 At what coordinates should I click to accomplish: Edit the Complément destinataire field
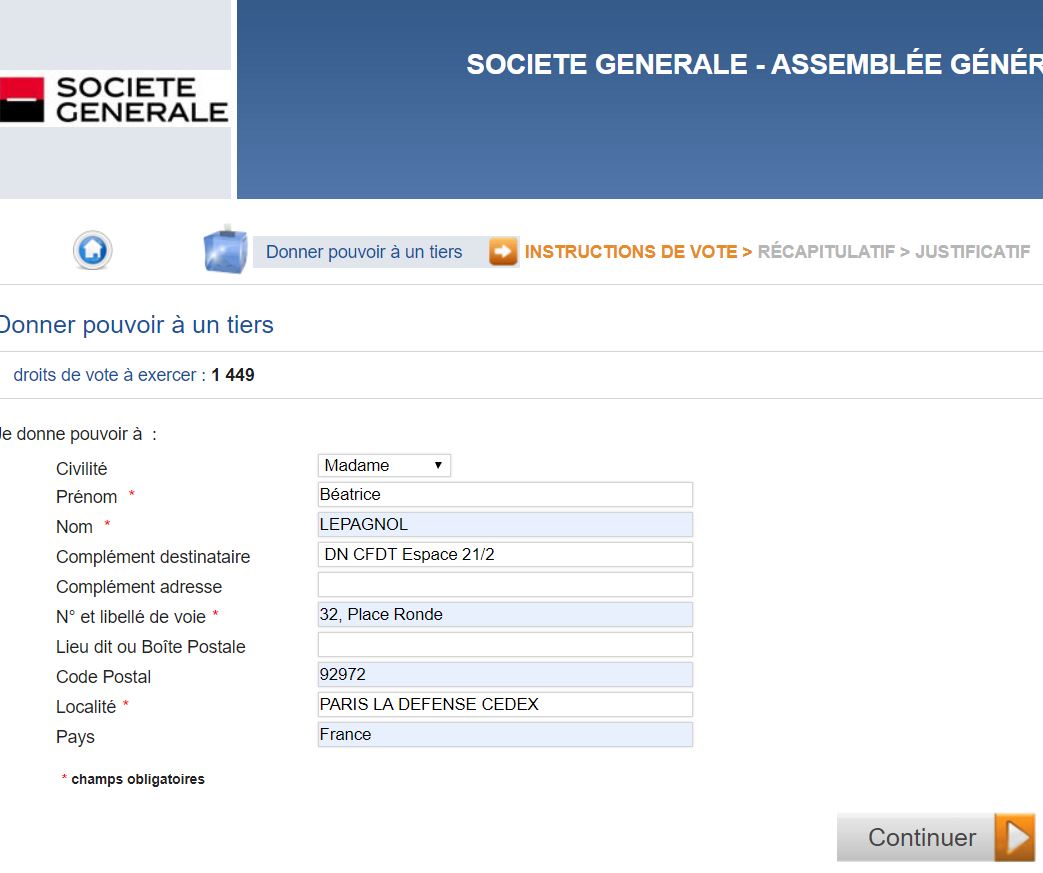[x=505, y=554]
